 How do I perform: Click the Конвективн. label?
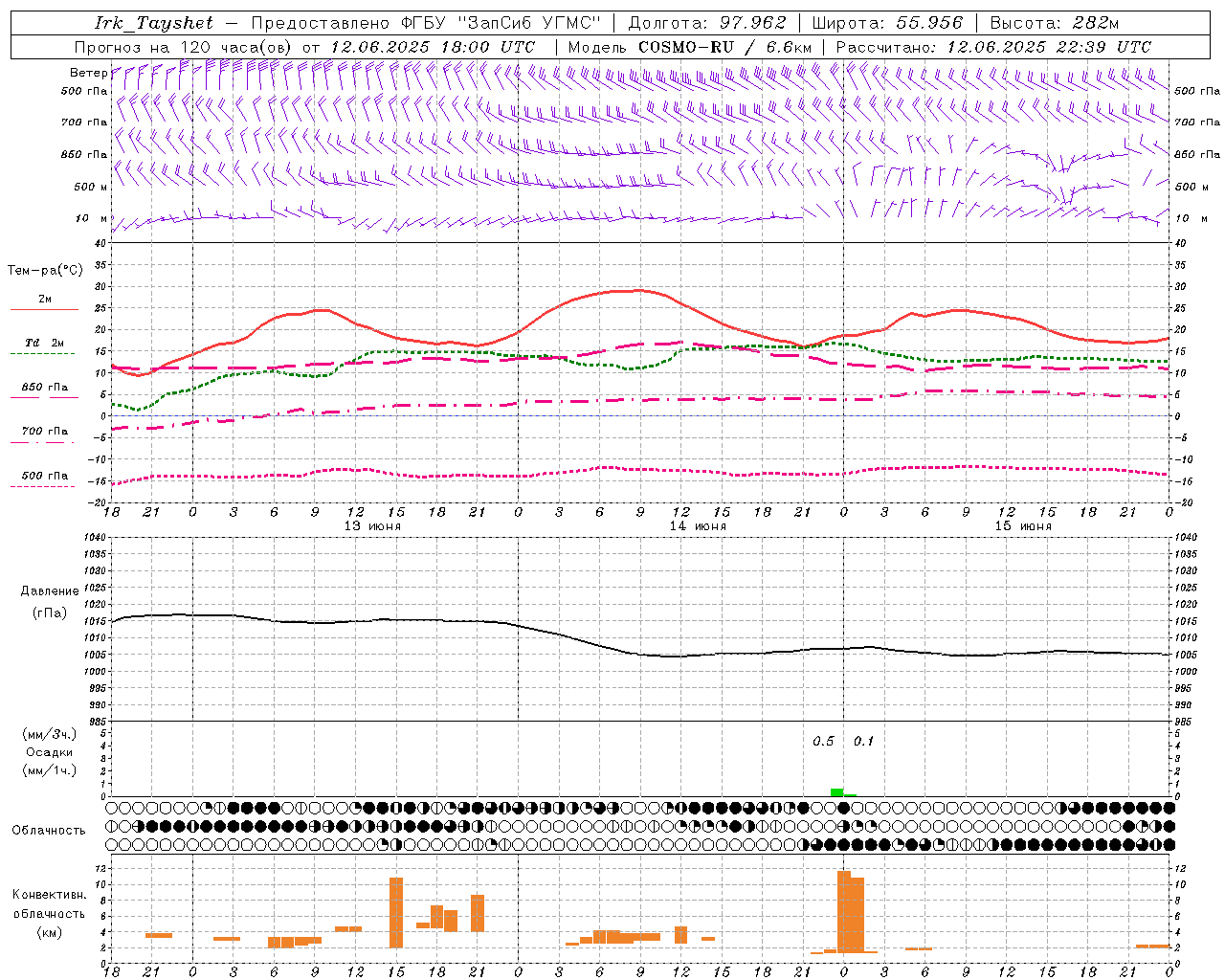[50, 895]
